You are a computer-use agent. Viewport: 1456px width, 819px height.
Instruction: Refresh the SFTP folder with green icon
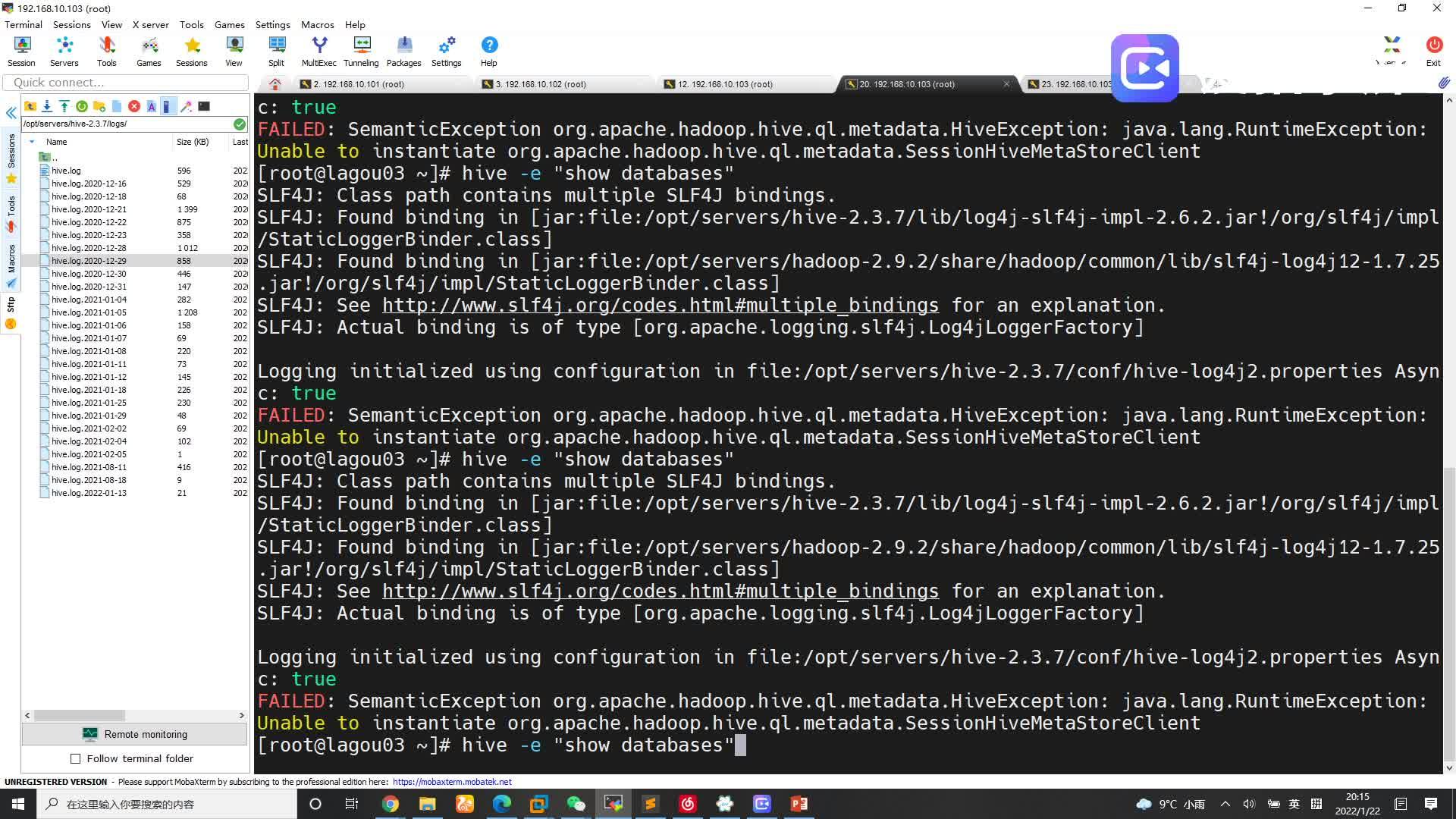pyautogui.click(x=82, y=106)
